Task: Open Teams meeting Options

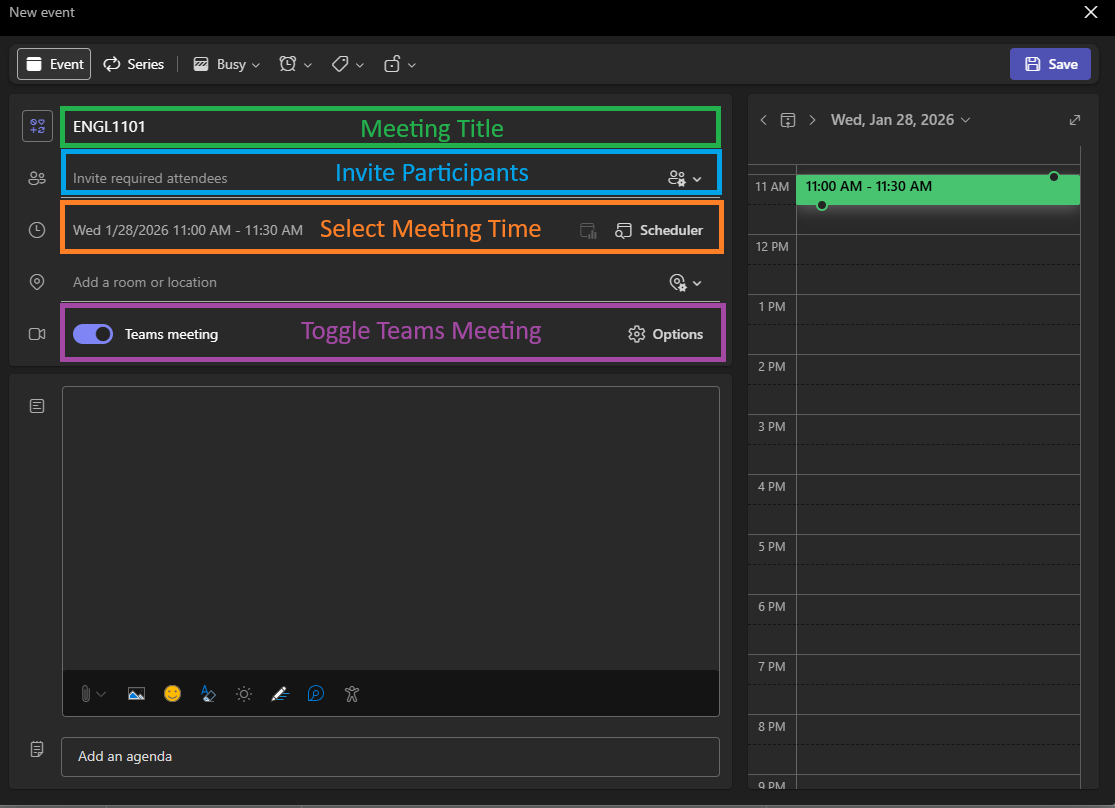Action: [x=665, y=334]
